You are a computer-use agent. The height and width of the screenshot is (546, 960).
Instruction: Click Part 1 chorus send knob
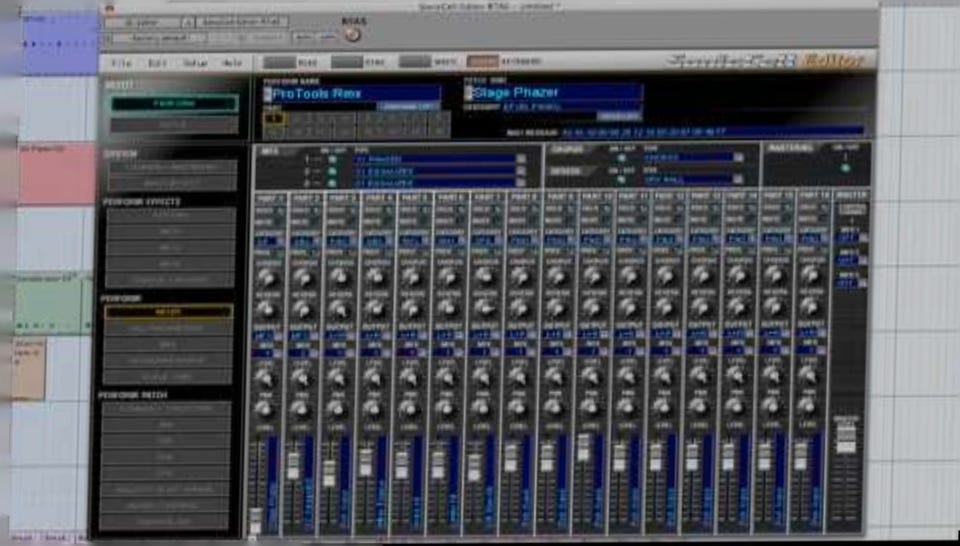(x=267, y=279)
